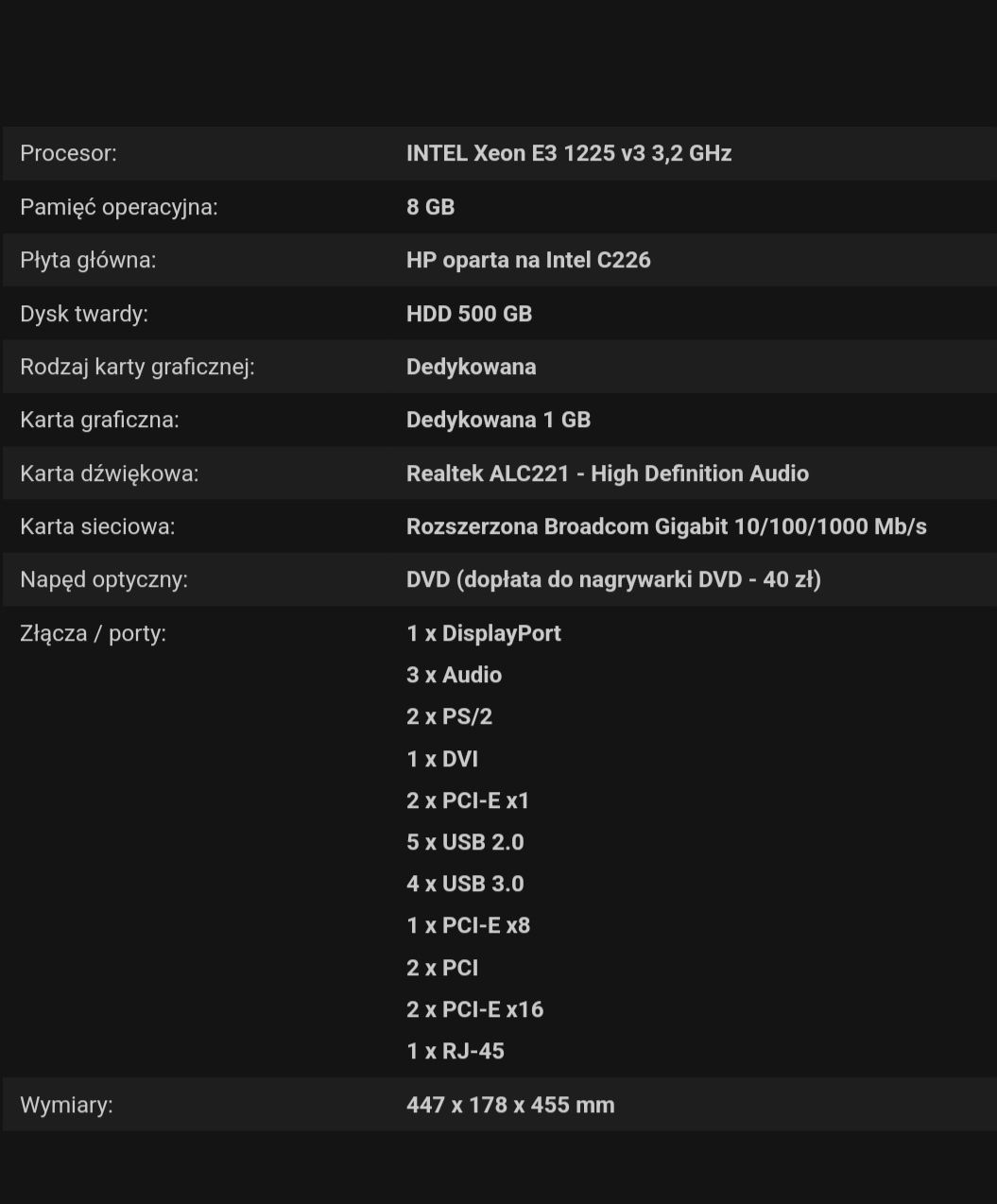Viewport: 997px width, 1204px height.
Task: Click the Procesor label
Action: click(68, 153)
